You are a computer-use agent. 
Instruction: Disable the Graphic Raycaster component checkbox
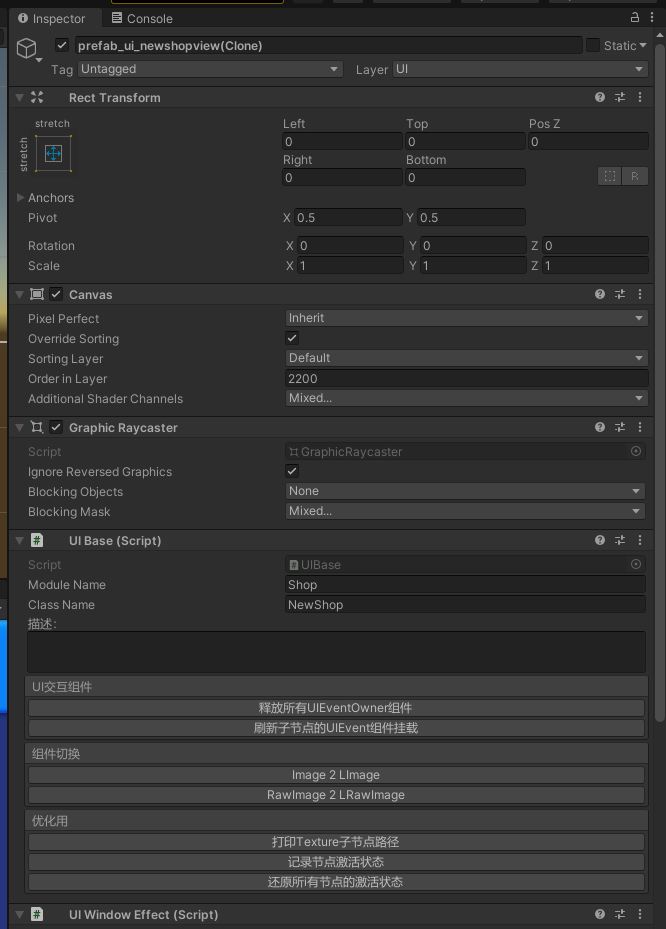point(56,427)
